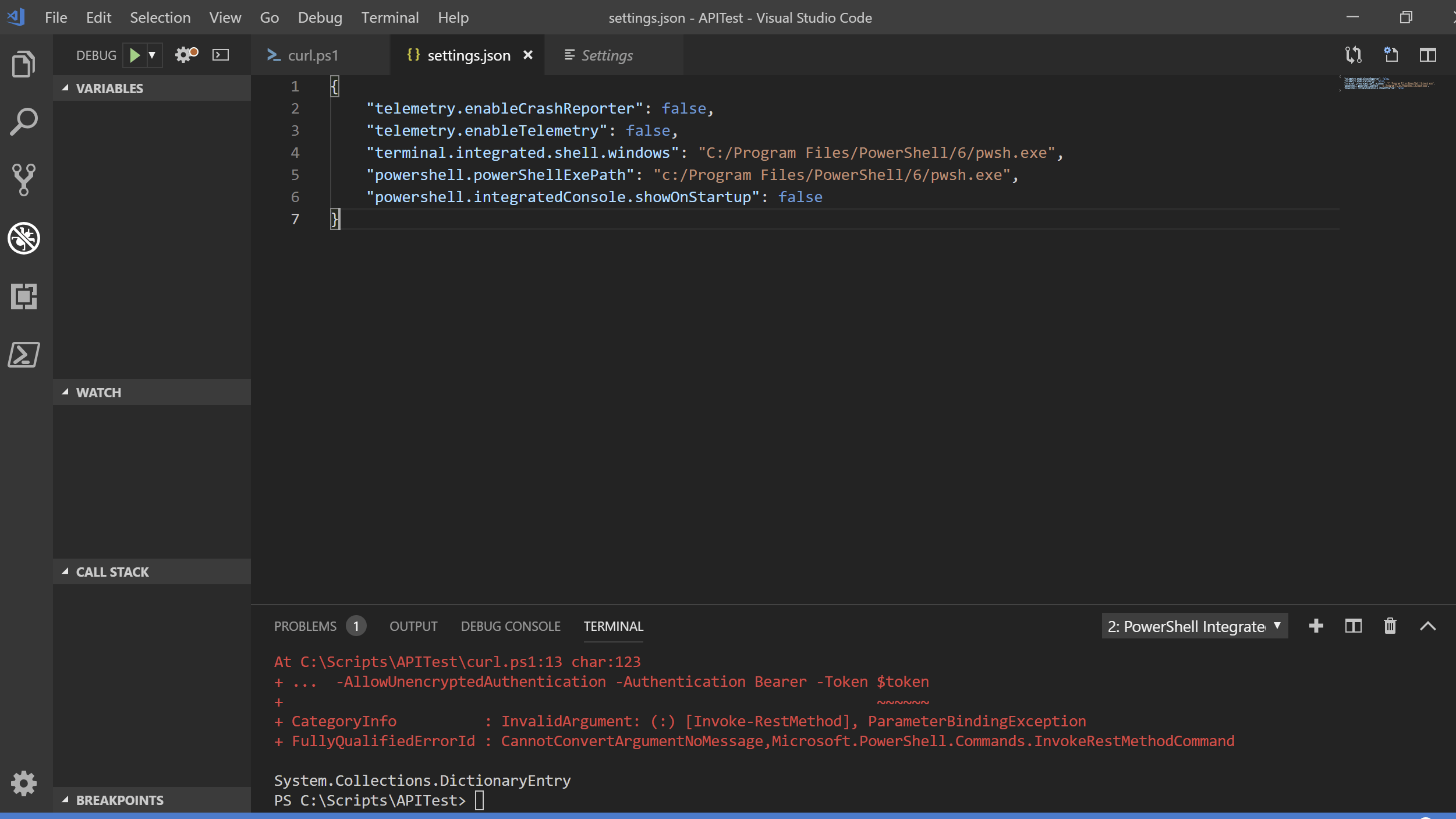Kill terminal with trash icon
1456x819 pixels.
1390,626
